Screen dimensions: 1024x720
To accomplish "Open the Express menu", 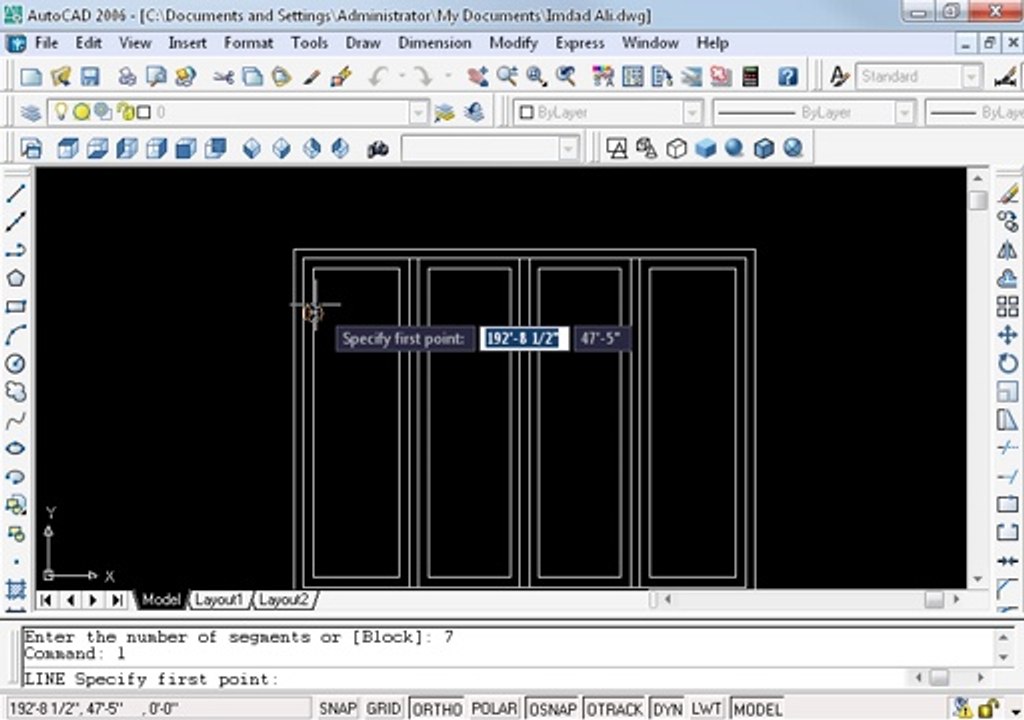I will click(580, 43).
